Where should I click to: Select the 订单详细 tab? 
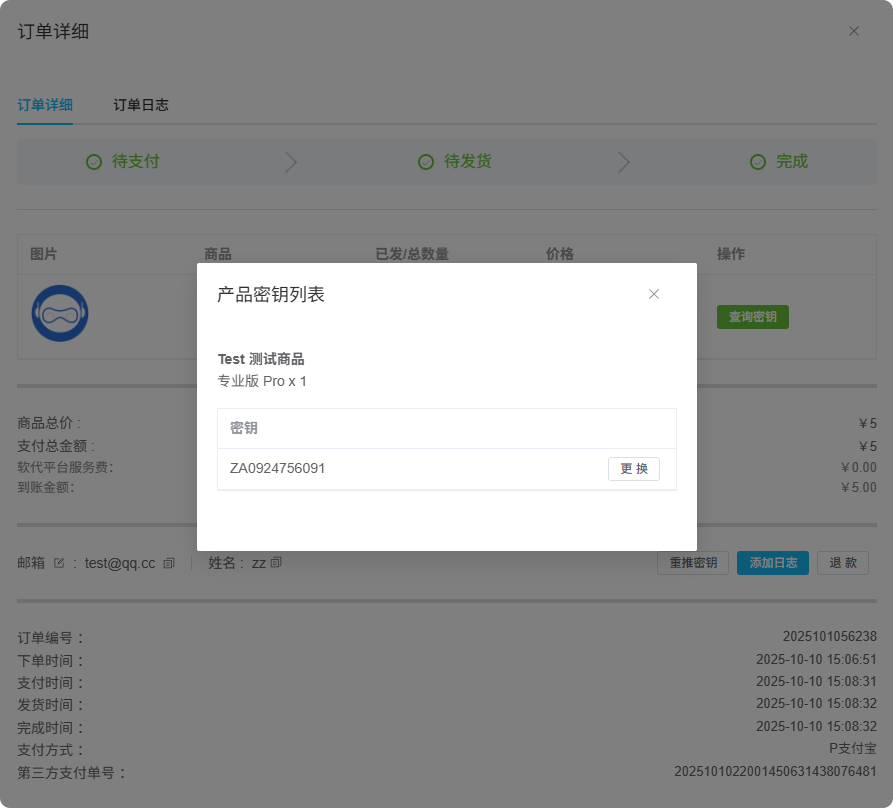(44, 104)
